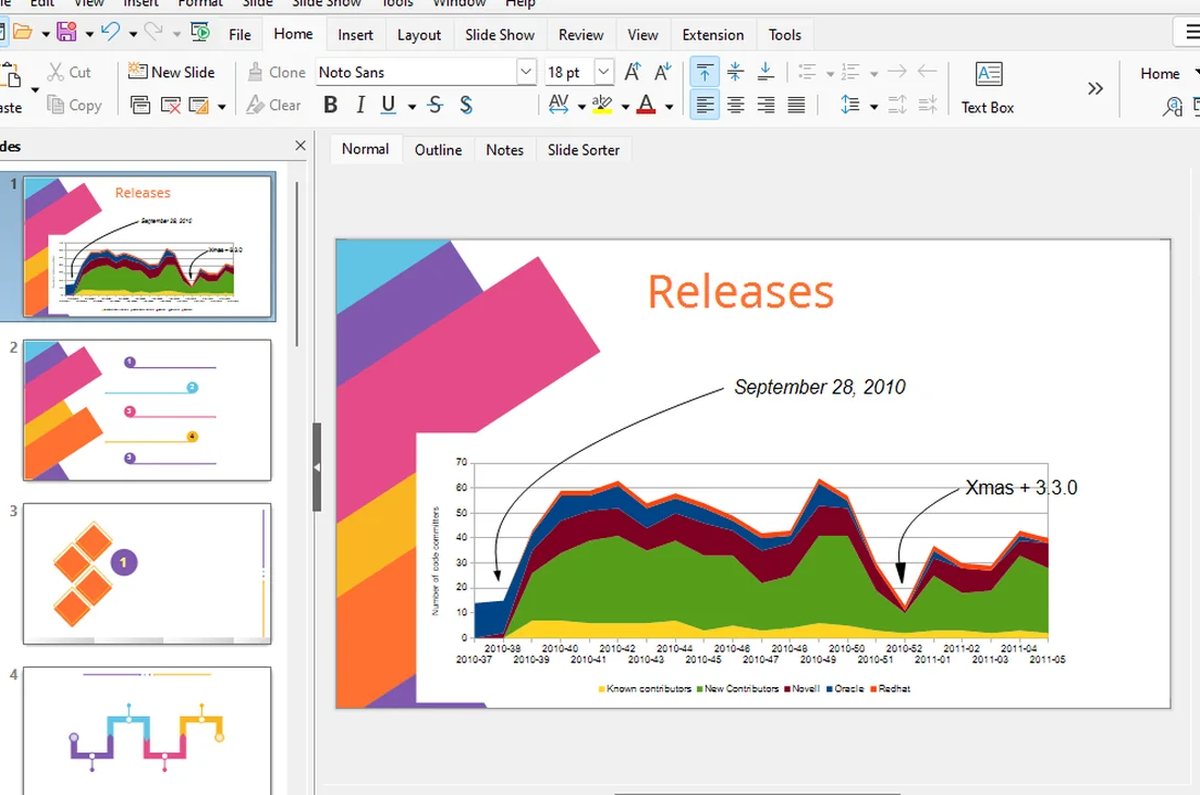The width and height of the screenshot is (1200, 795).
Task: Expand the font size dropdown
Action: [604, 72]
